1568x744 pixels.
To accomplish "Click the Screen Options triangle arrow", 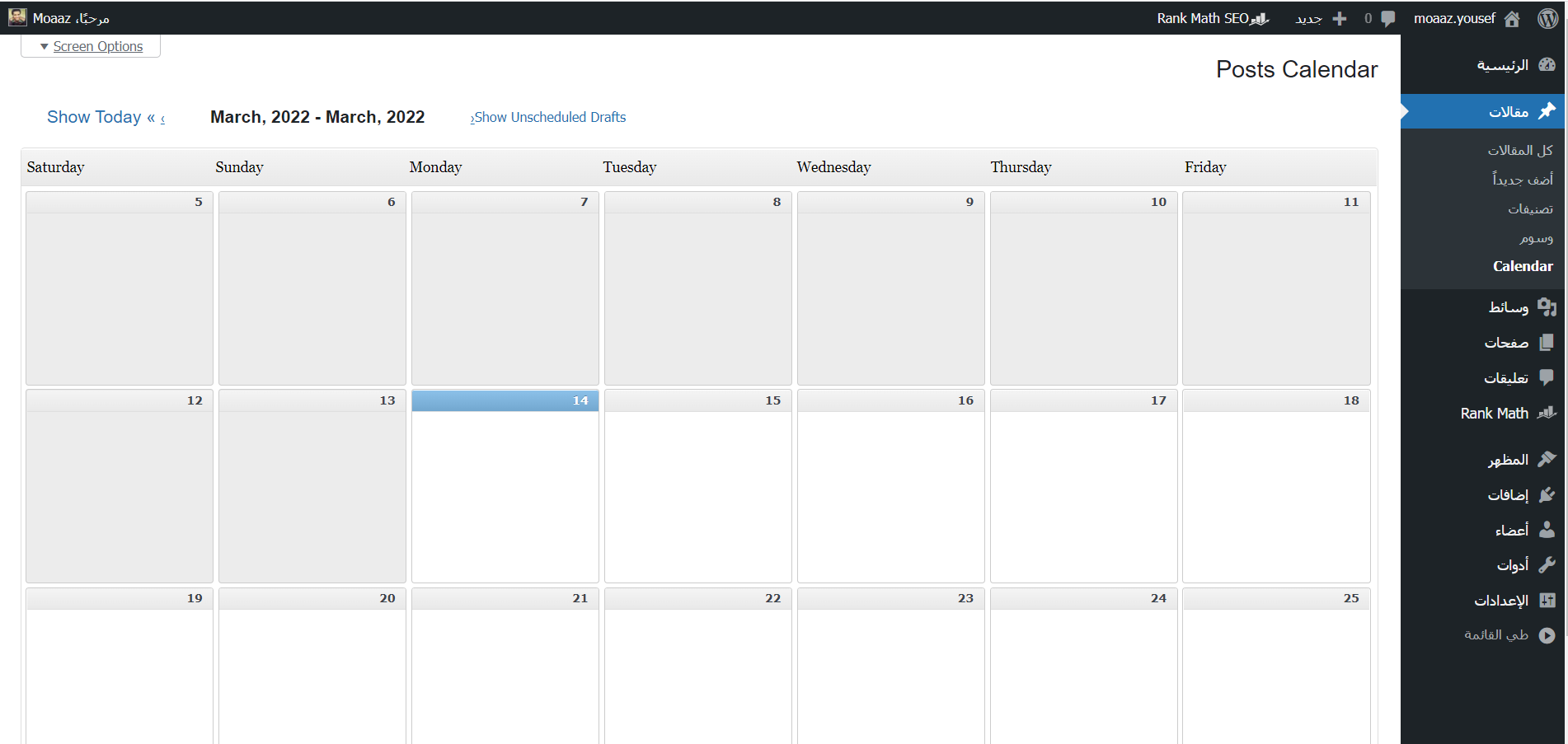I will pos(44,47).
